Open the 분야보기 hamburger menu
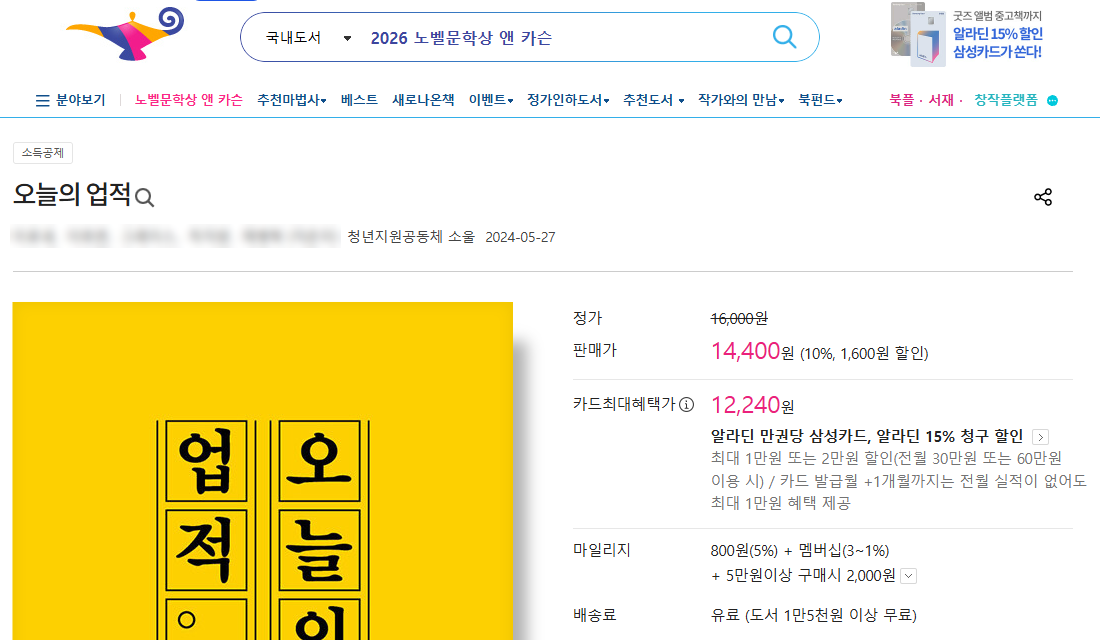The image size is (1100, 640). (x=70, y=100)
